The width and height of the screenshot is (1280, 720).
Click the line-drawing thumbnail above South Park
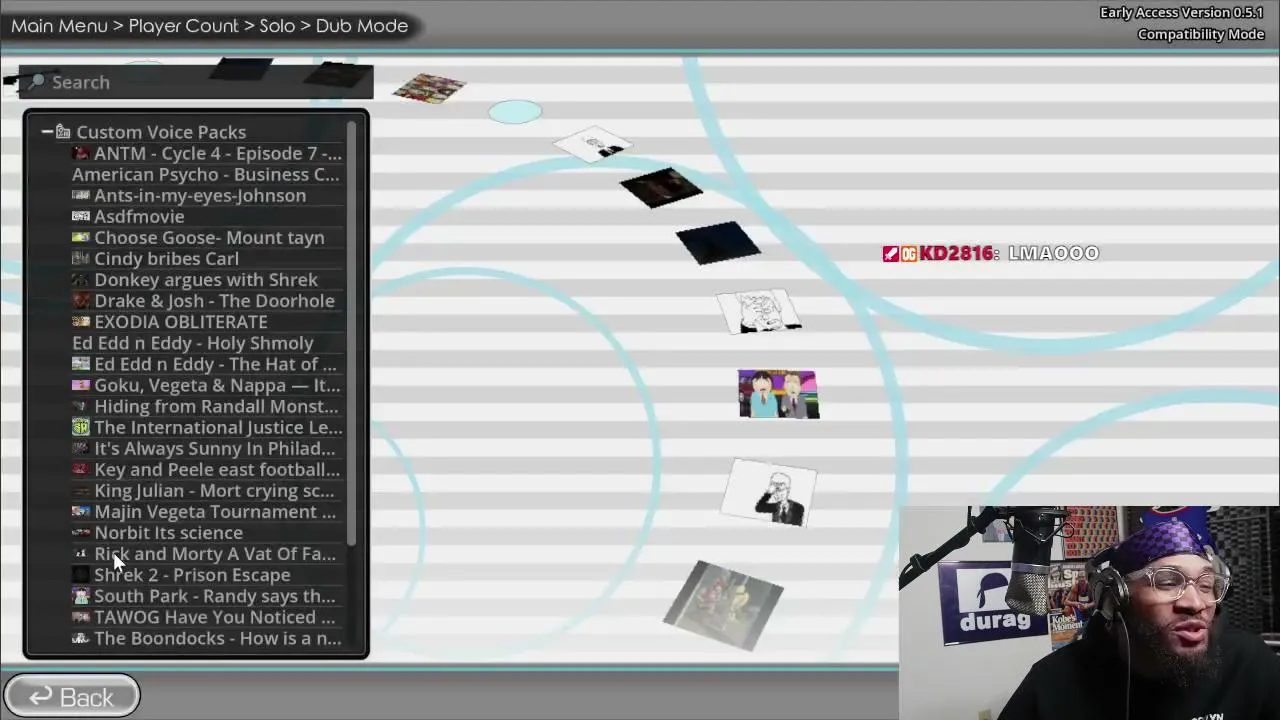[x=758, y=311]
